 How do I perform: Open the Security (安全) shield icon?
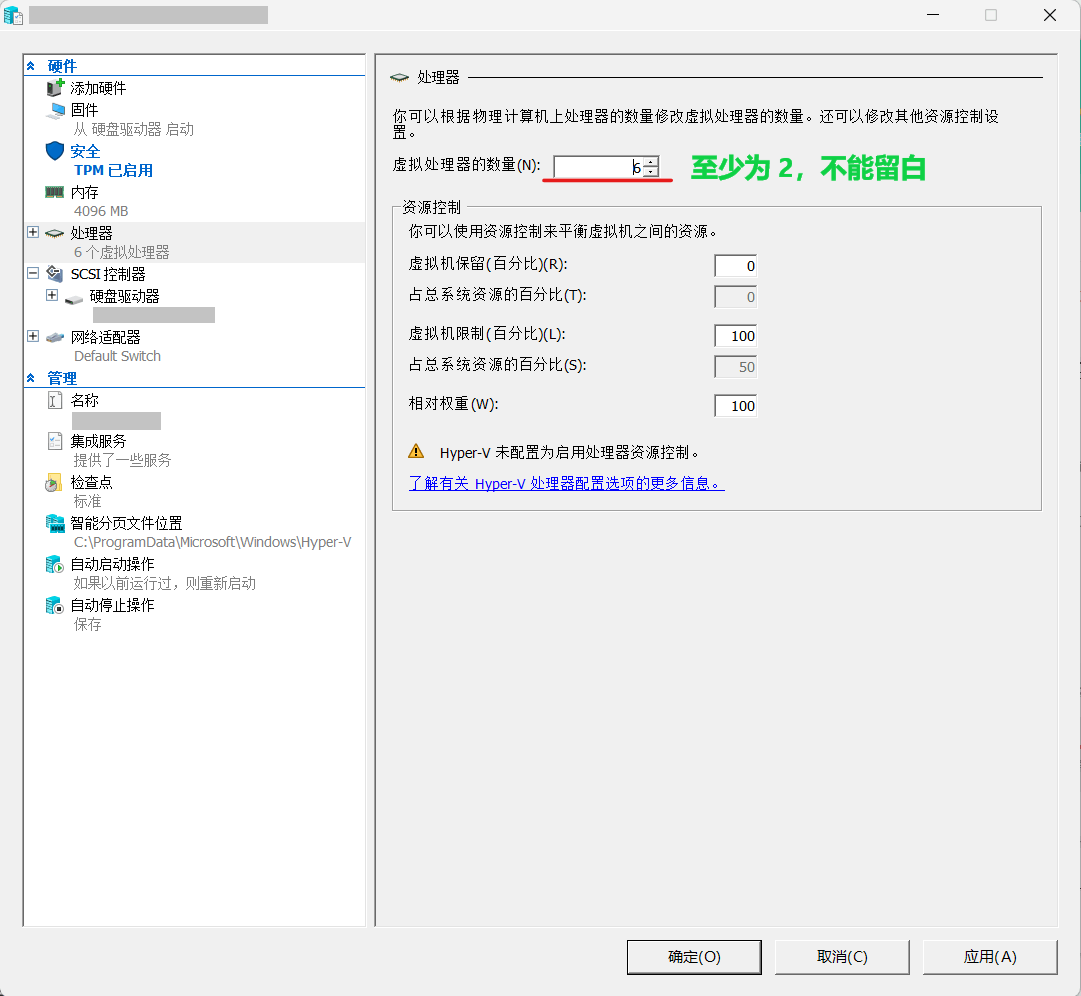55,151
